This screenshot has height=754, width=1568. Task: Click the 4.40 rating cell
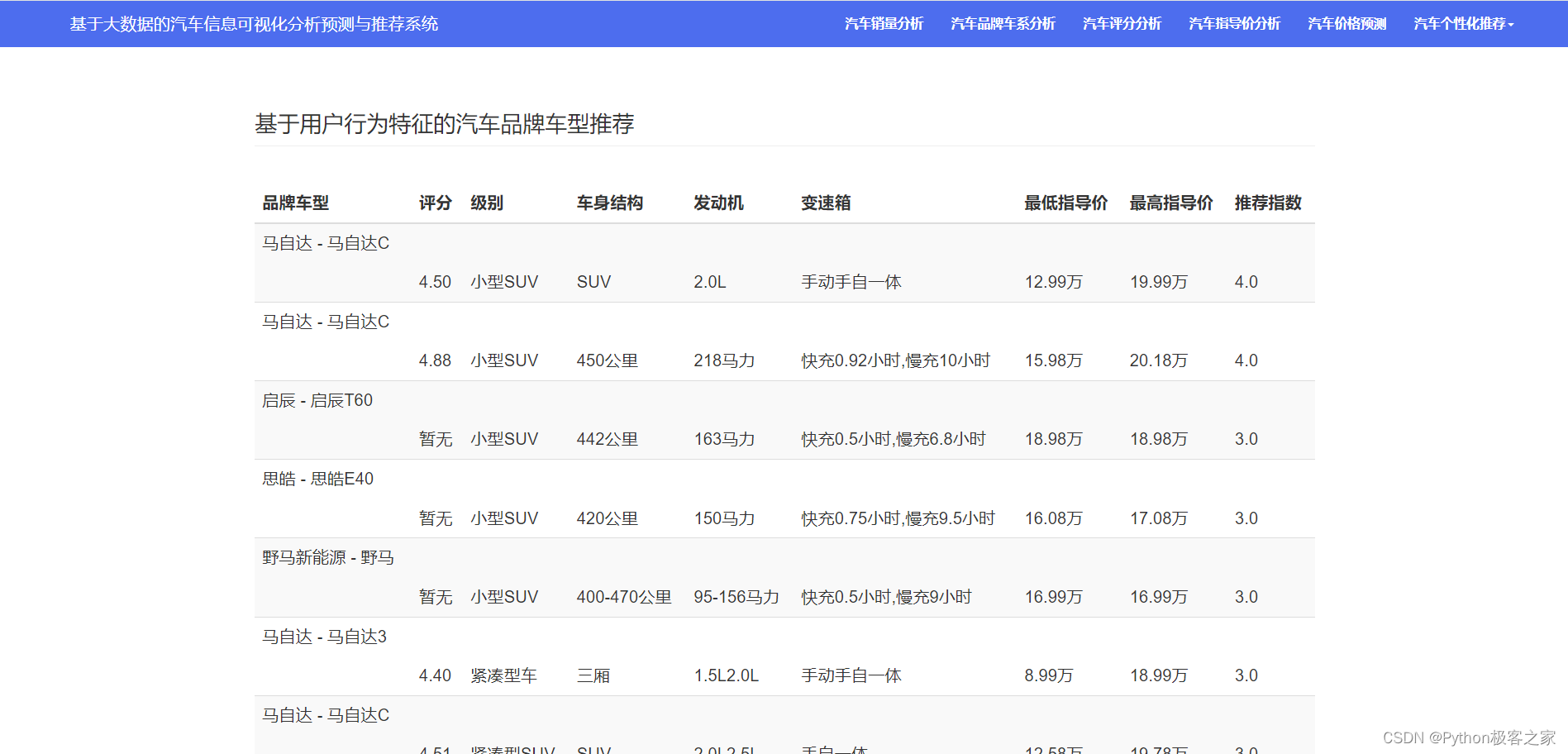(x=435, y=675)
